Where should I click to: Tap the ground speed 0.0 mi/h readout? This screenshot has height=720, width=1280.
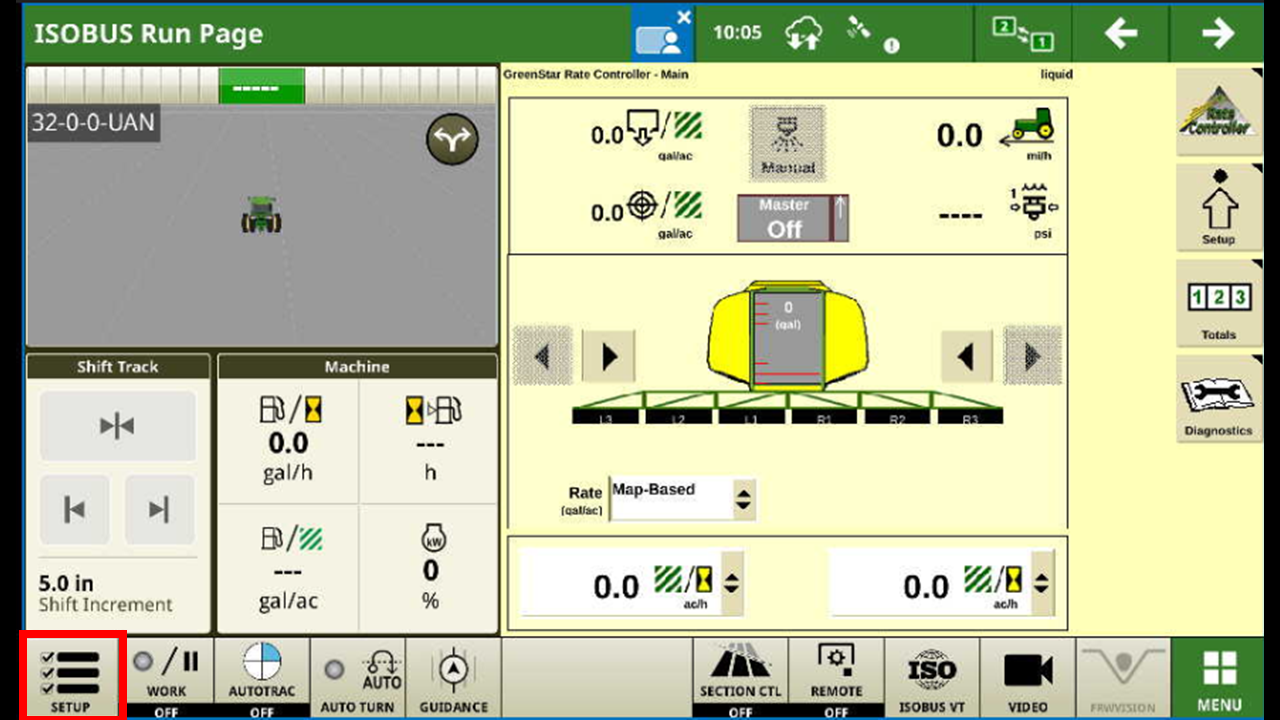click(x=995, y=133)
